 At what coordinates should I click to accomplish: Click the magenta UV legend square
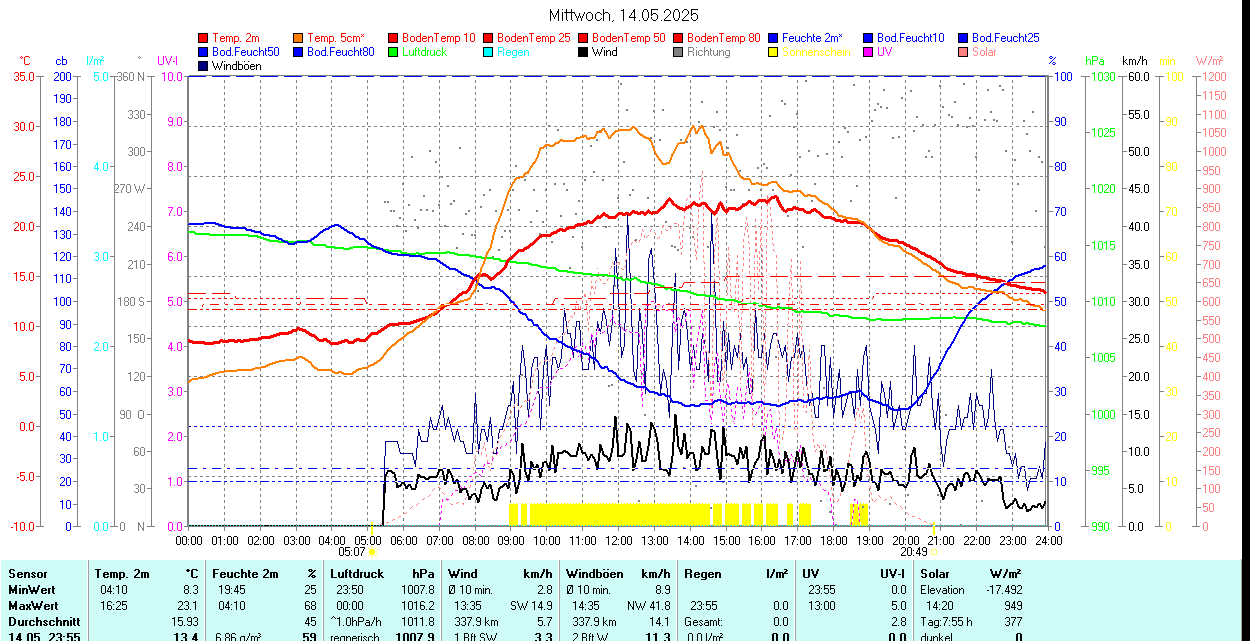(x=869, y=52)
